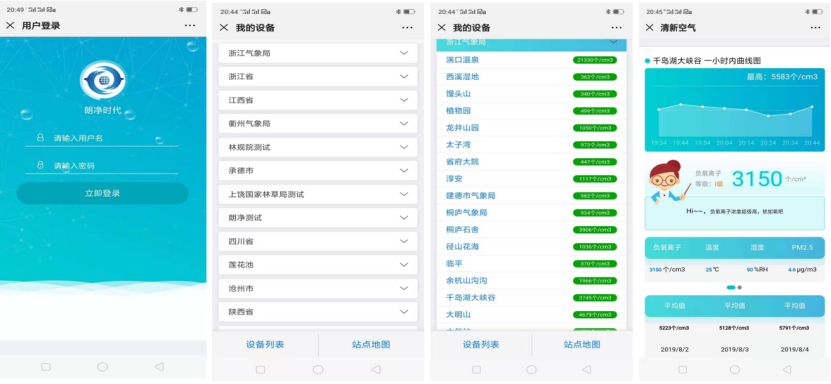Expand the 上饶国家林草局测试 group

(318, 194)
